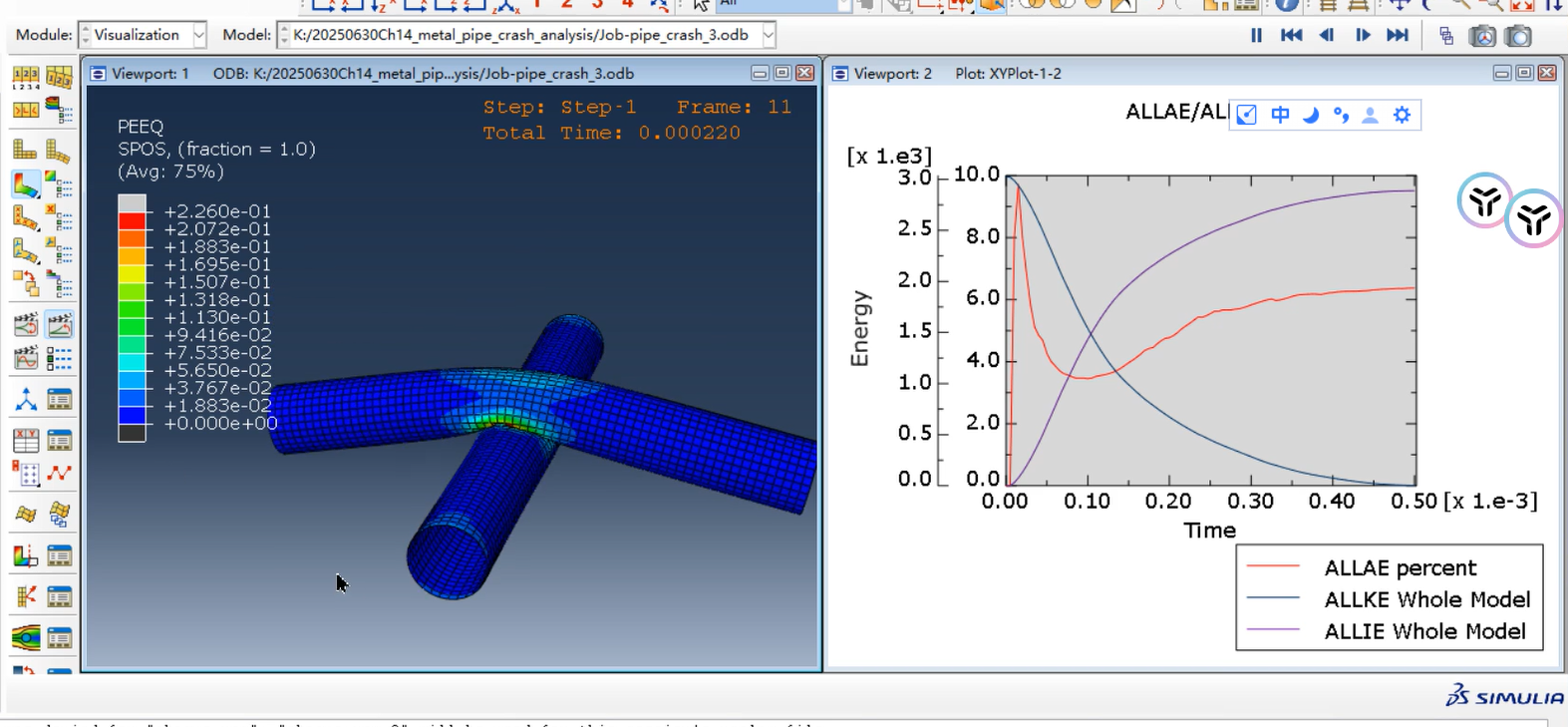Select the Plot Contours on Deformed Shape tool
Viewport: 1568px width, 727px height.
[25, 184]
